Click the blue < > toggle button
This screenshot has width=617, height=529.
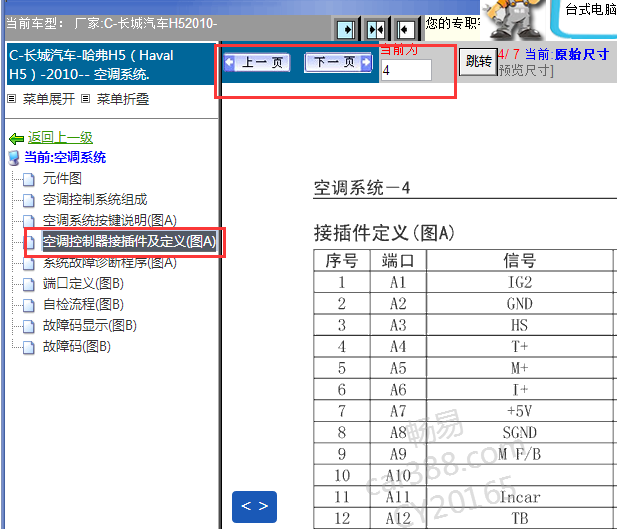254,507
